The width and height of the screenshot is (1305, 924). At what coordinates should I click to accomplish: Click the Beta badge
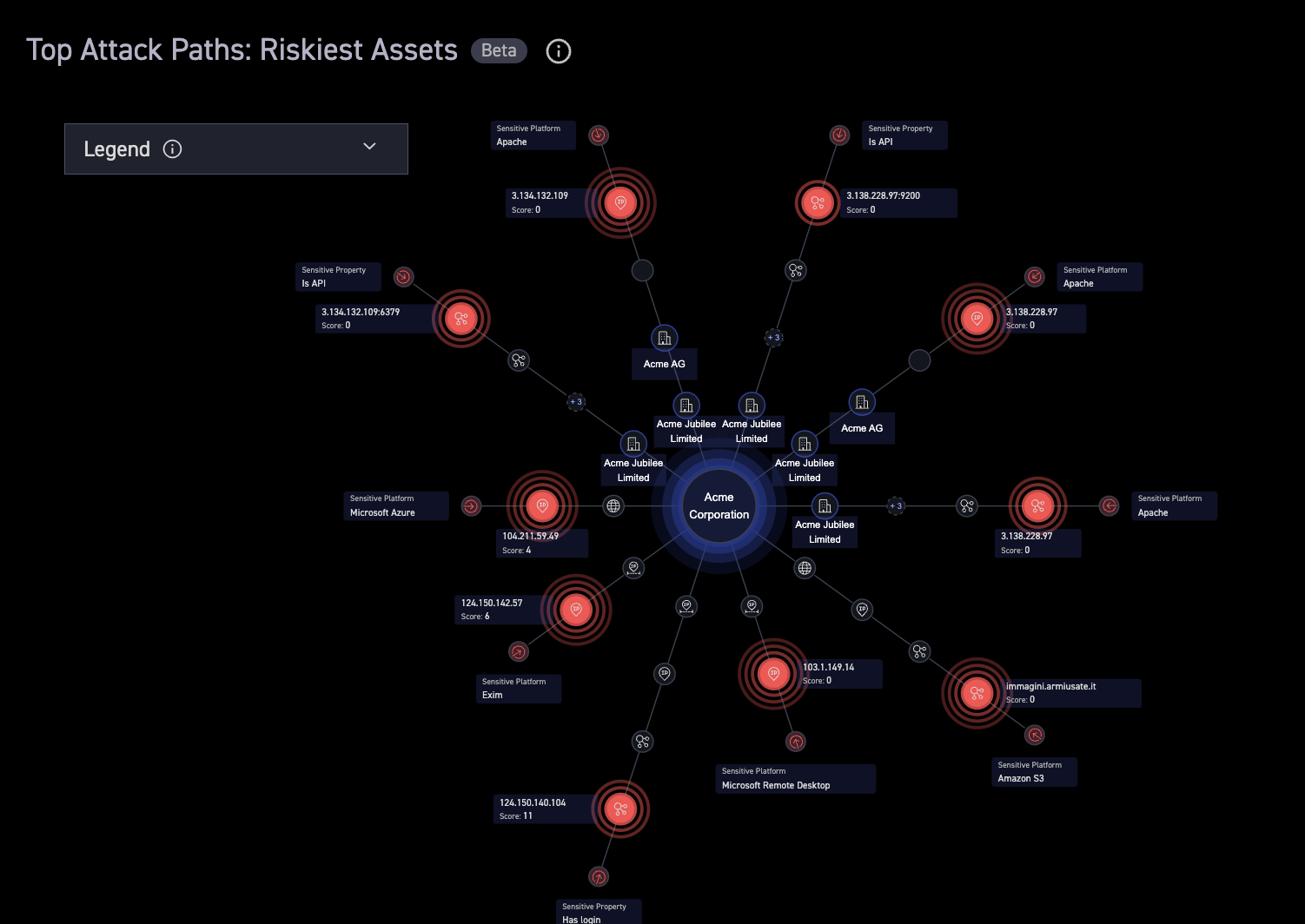pos(499,50)
